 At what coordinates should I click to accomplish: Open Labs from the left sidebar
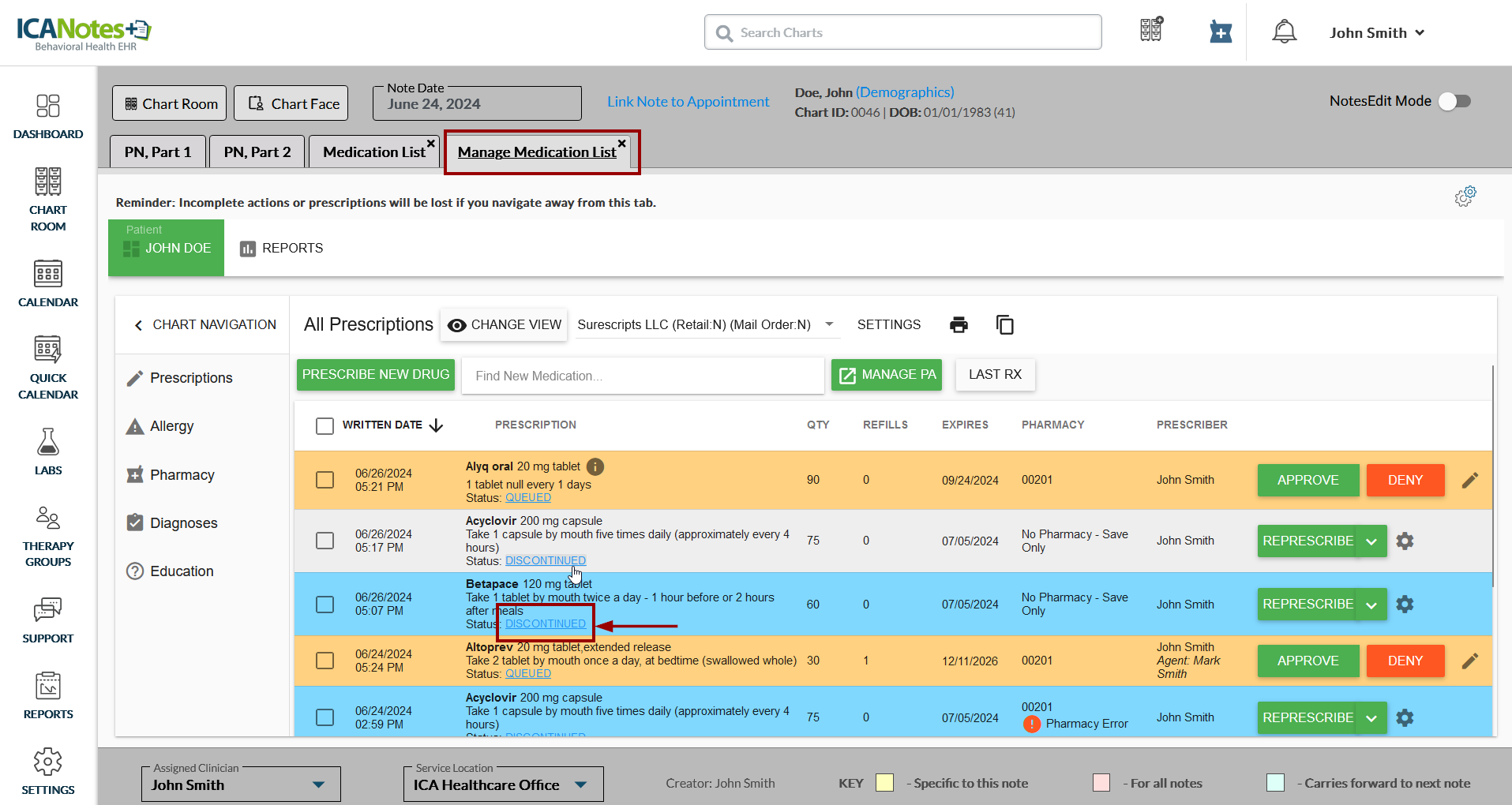[48, 451]
